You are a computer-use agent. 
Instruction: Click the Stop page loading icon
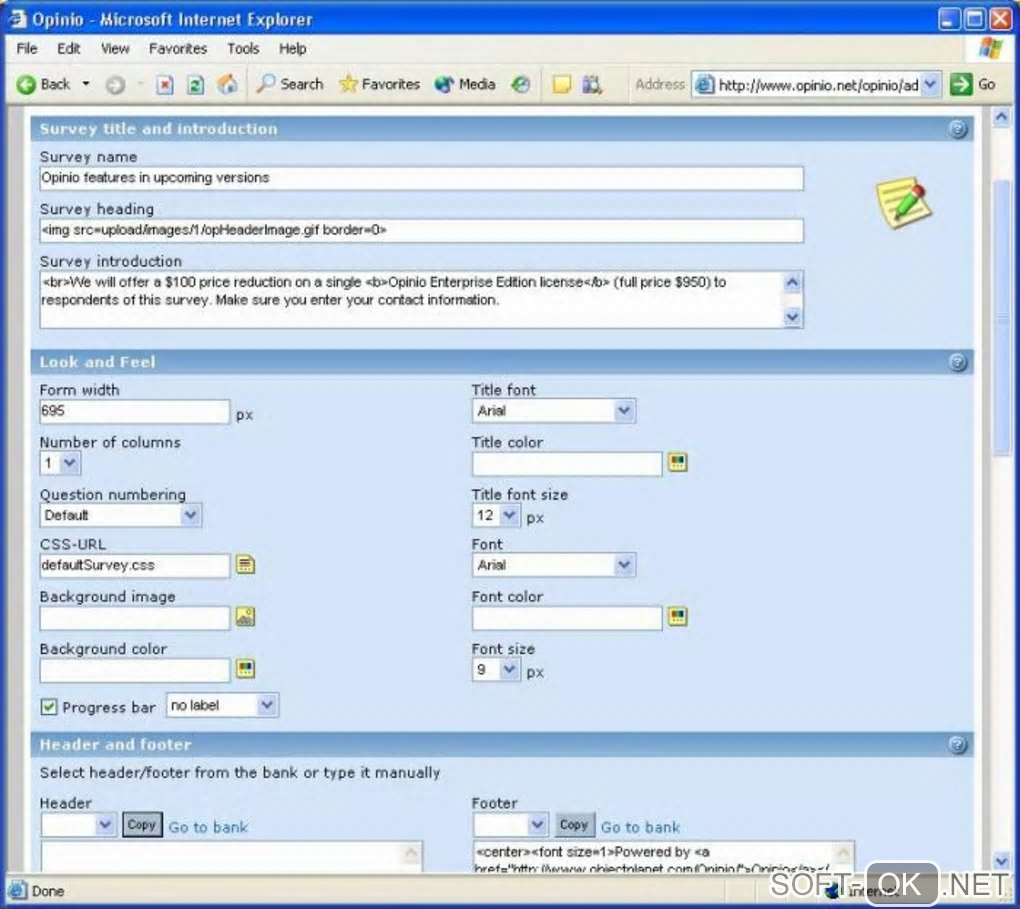[165, 85]
